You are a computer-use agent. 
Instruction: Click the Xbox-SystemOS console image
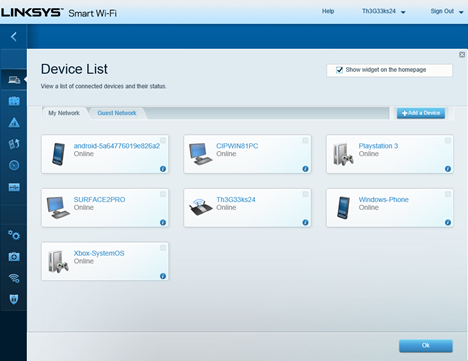(x=58, y=262)
